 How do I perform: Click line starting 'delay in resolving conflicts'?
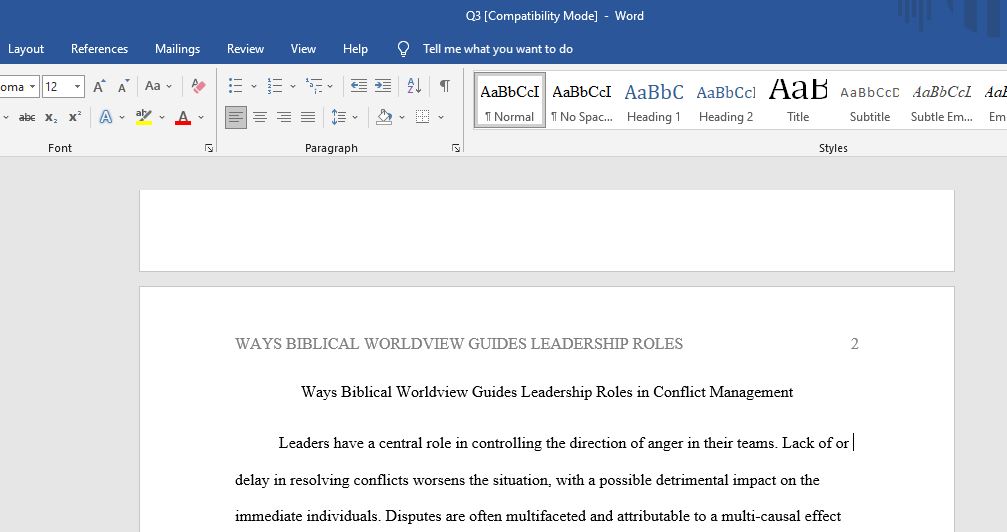click(x=527, y=480)
